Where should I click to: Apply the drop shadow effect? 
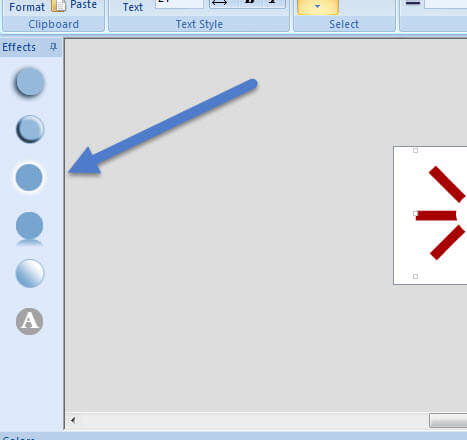tap(29, 82)
